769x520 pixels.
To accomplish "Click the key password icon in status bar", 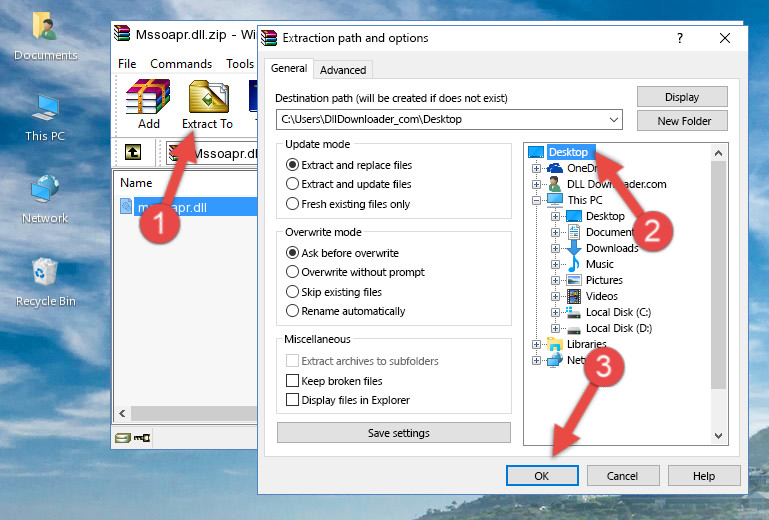I will 142,438.
